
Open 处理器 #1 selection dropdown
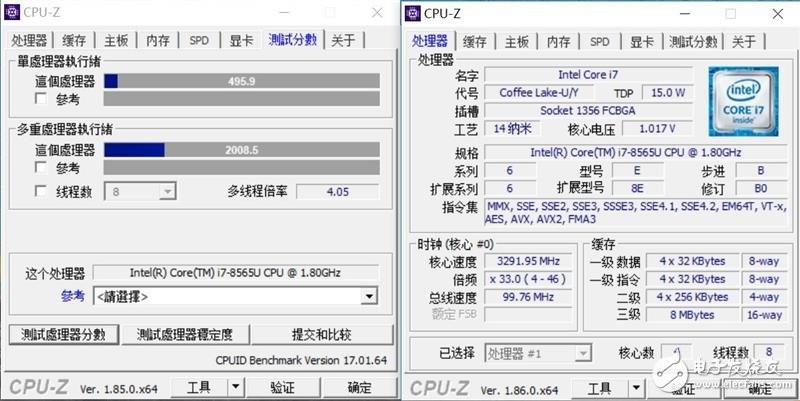coord(538,353)
